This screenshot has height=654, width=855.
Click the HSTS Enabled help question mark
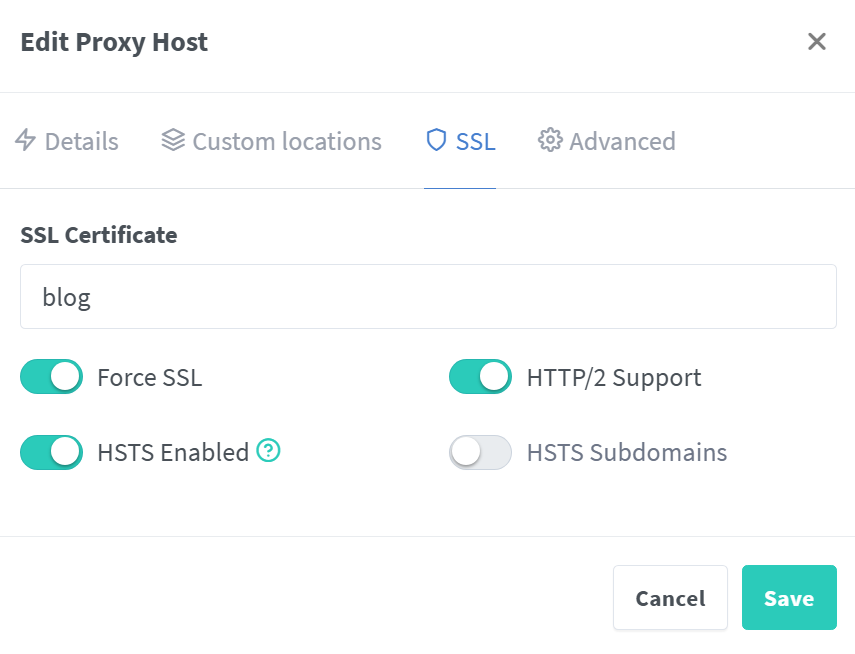point(268,452)
